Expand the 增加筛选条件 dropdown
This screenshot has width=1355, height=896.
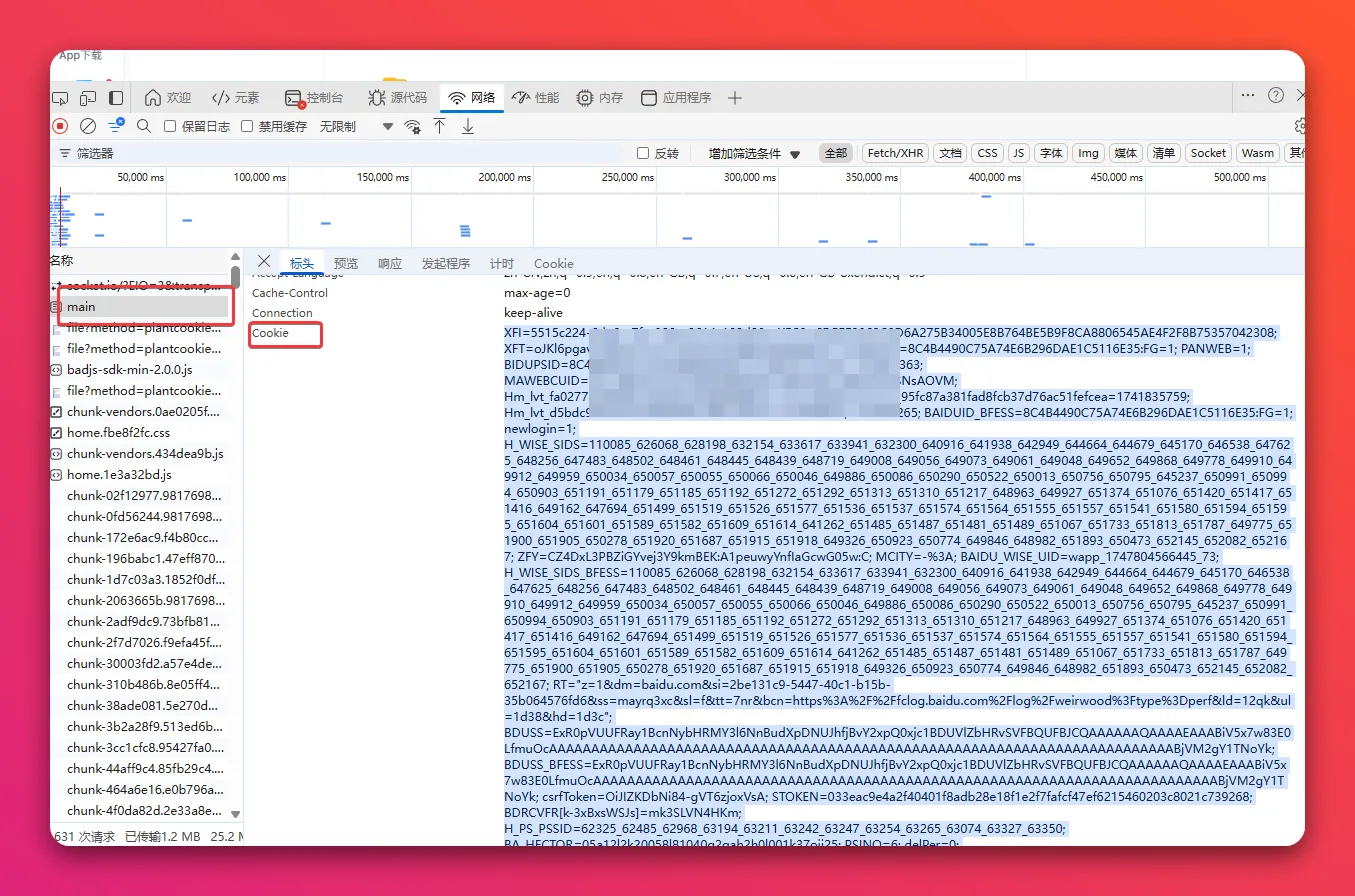click(755, 154)
